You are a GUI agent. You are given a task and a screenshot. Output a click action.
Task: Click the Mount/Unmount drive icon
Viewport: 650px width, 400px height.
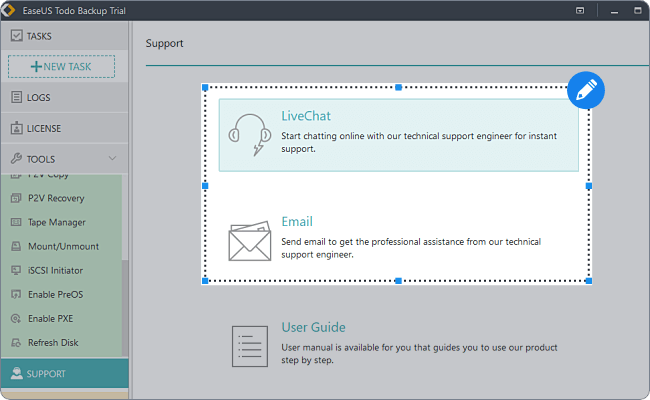[16, 246]
